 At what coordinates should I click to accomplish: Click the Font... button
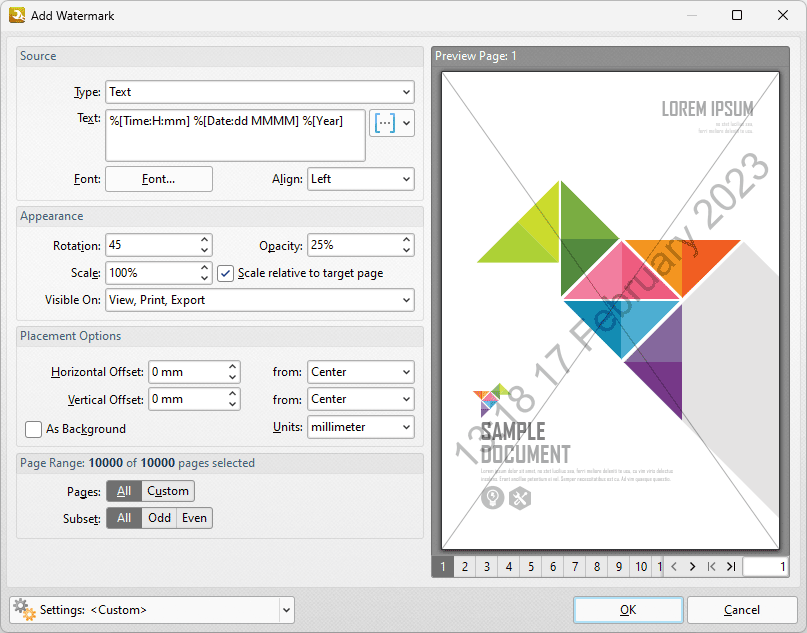point(159,179)
